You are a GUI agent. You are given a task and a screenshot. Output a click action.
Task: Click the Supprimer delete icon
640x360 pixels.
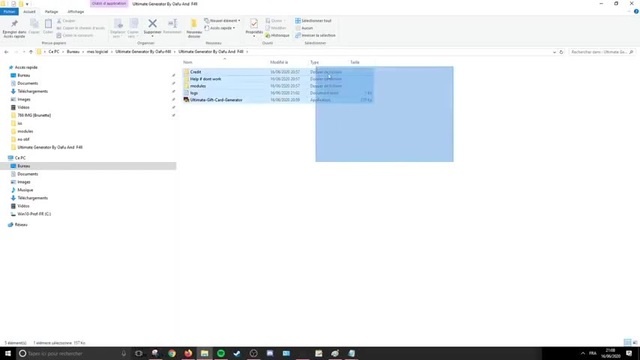click(152, 24)
